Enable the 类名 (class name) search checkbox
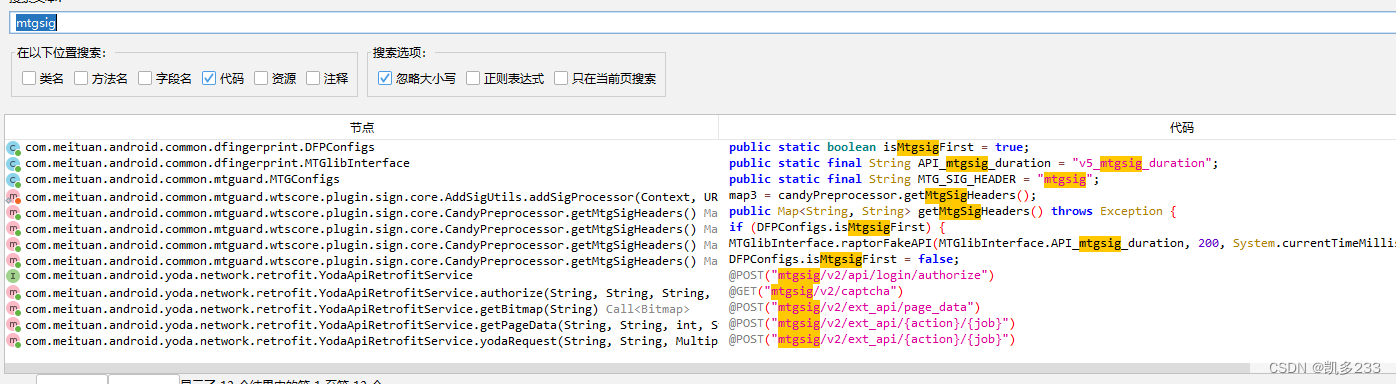The height and width of the screenshot is (384, 1396). 29,78
